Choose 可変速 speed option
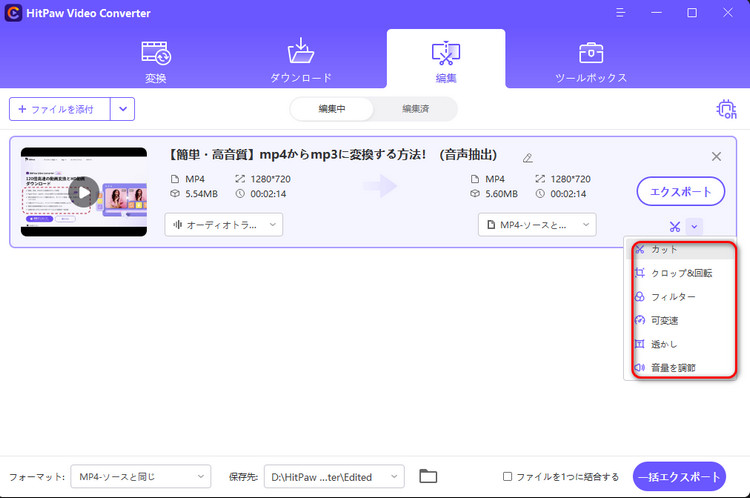750x498 pixels. coord(680,321)
